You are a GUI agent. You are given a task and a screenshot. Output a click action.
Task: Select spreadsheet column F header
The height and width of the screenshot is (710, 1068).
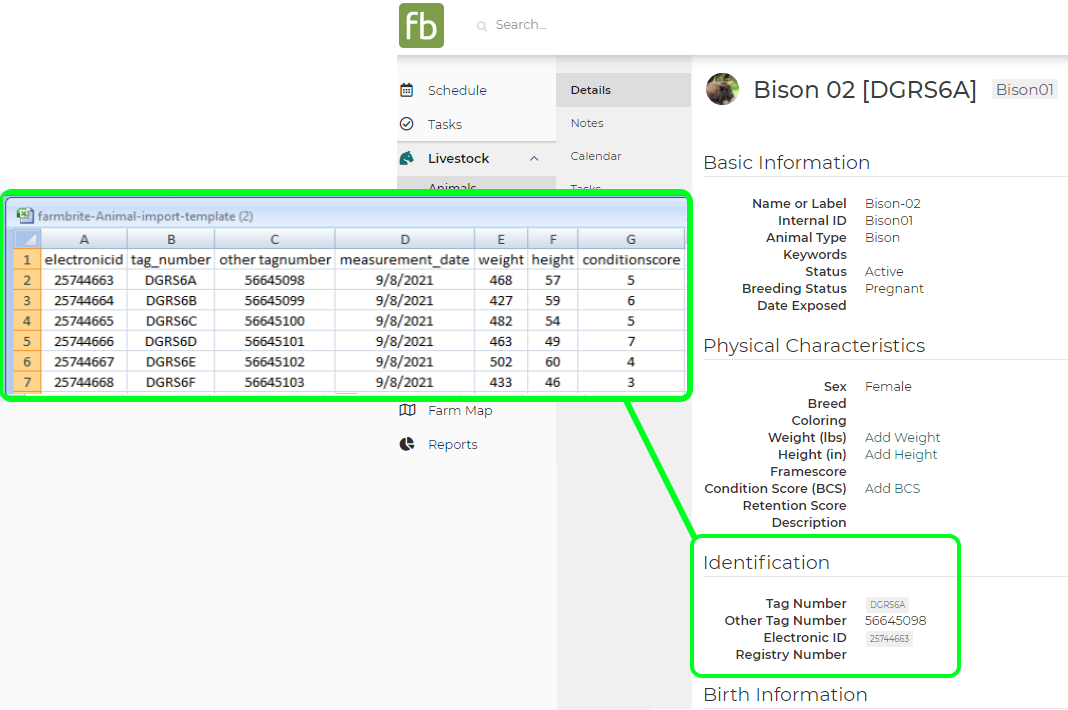click(552, 239)
